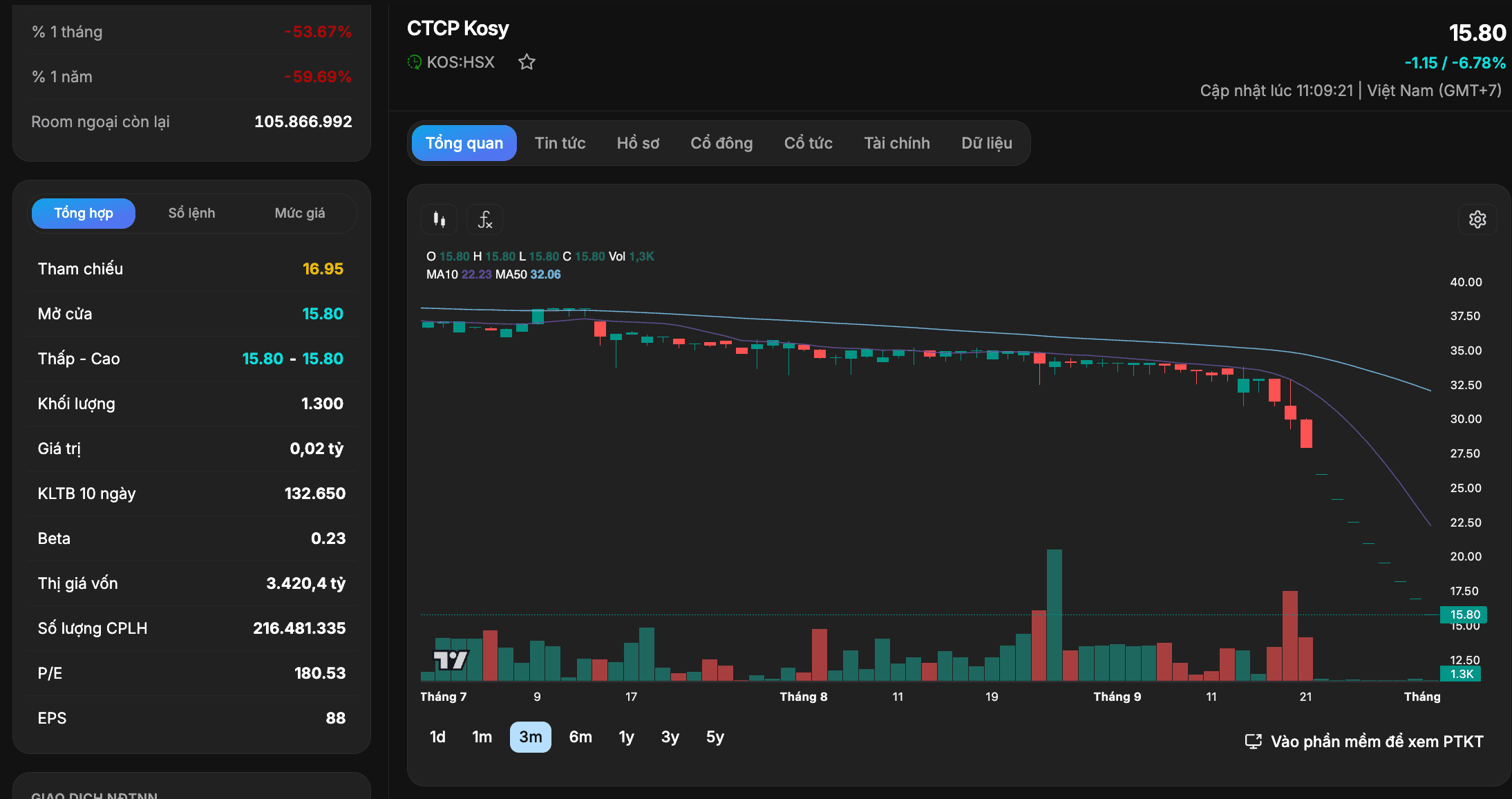Select the 3m chart range
1512x799 pixels.
click(x=531, y=737)
